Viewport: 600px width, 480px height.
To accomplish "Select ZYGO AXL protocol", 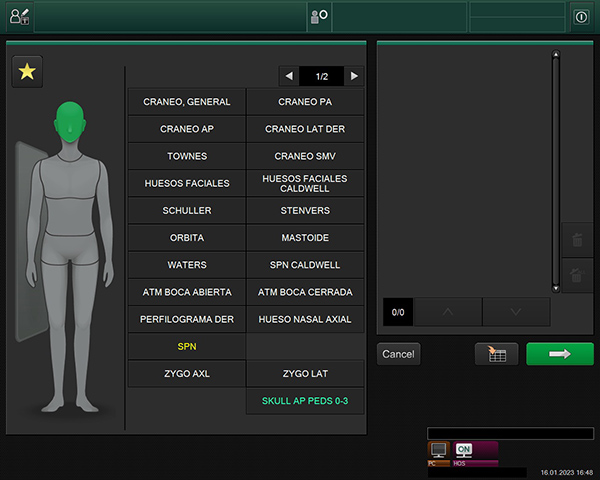I will (x=187, y=374).
